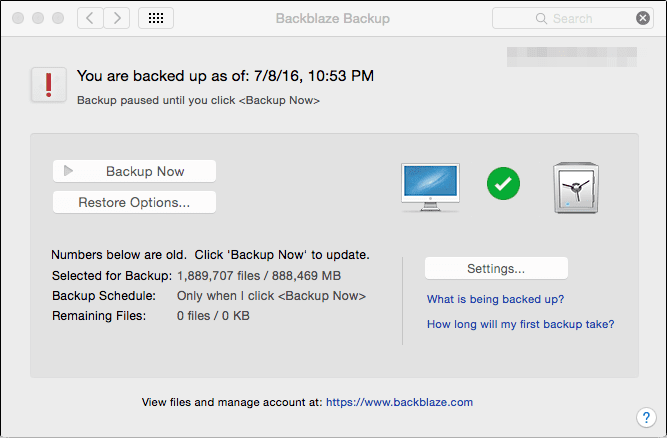Click the green checkmark status icon
667x438 pixels.
[503, 184]
